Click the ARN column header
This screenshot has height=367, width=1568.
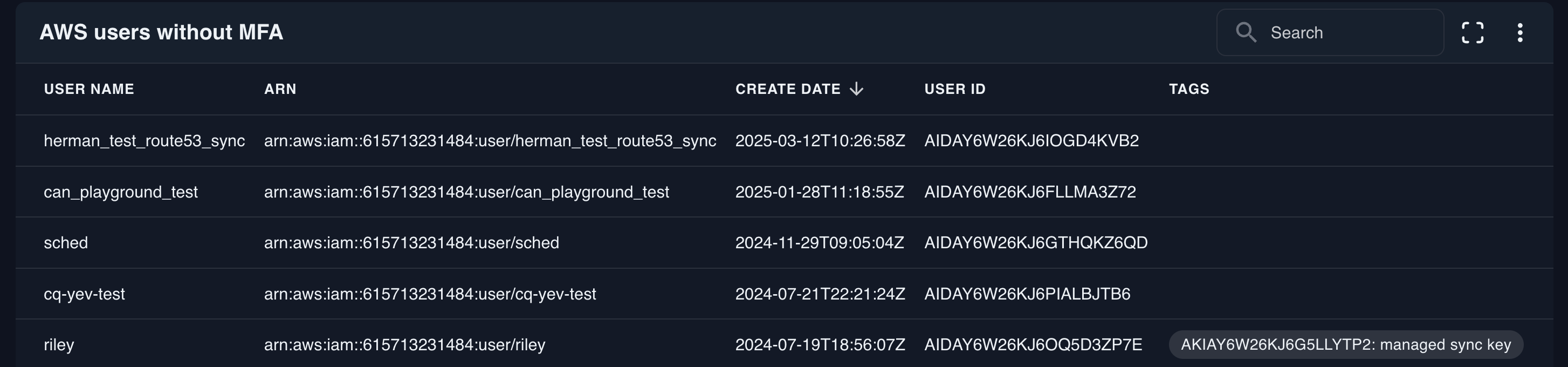coord(280,89)
